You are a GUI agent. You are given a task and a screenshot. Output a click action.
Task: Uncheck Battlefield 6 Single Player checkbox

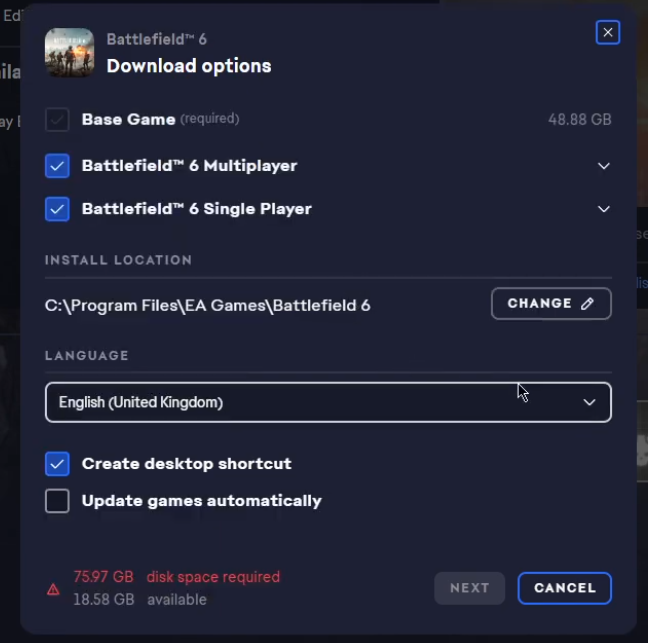(x=57, y=209)
